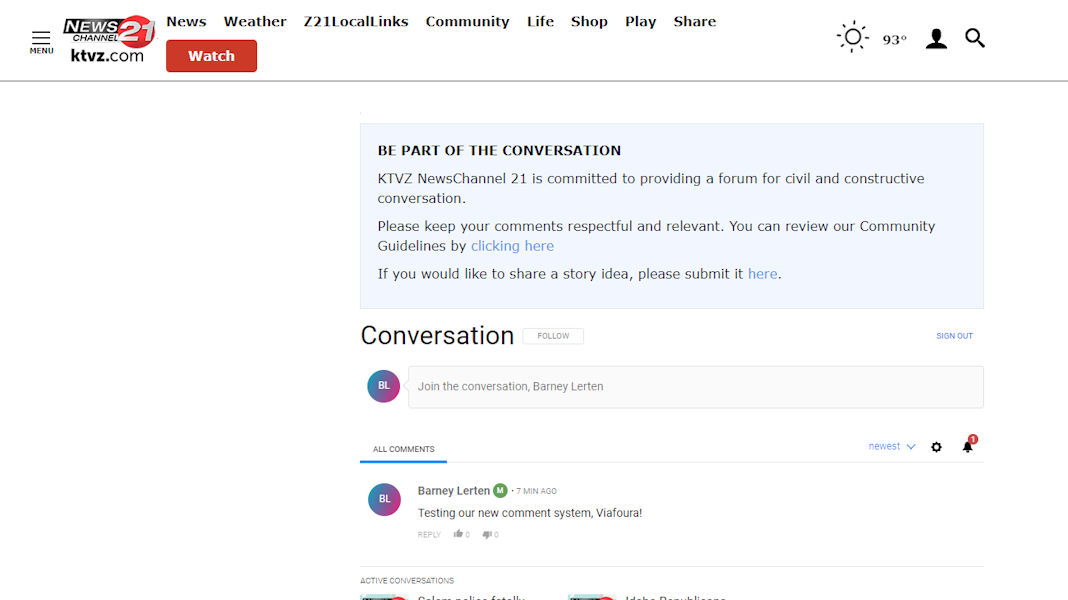The image size is (1068, 600).
Task: Click the search magnifying glass icon
Action: tap(975, 39)
